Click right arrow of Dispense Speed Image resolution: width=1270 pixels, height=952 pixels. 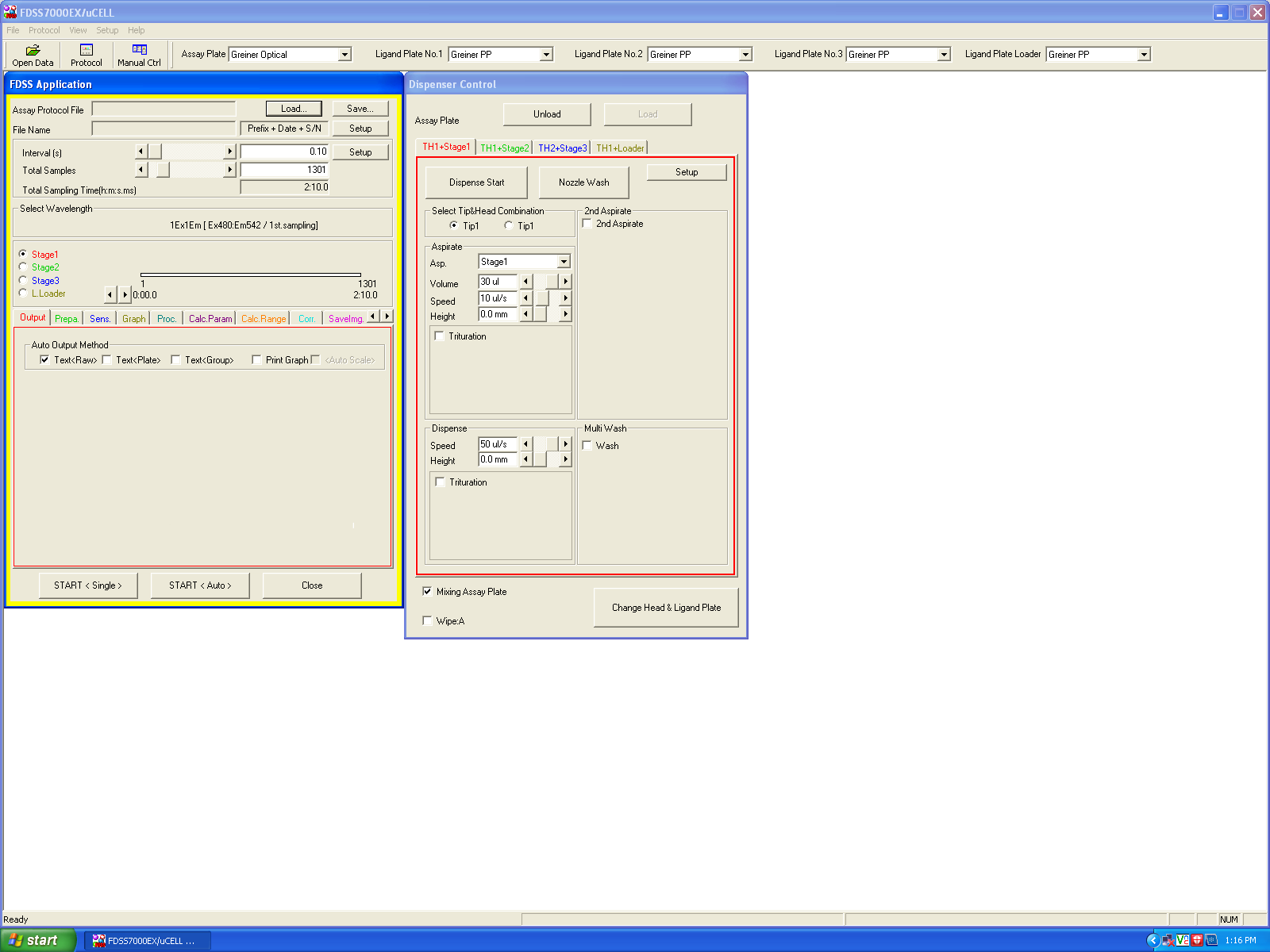point(565,444)
